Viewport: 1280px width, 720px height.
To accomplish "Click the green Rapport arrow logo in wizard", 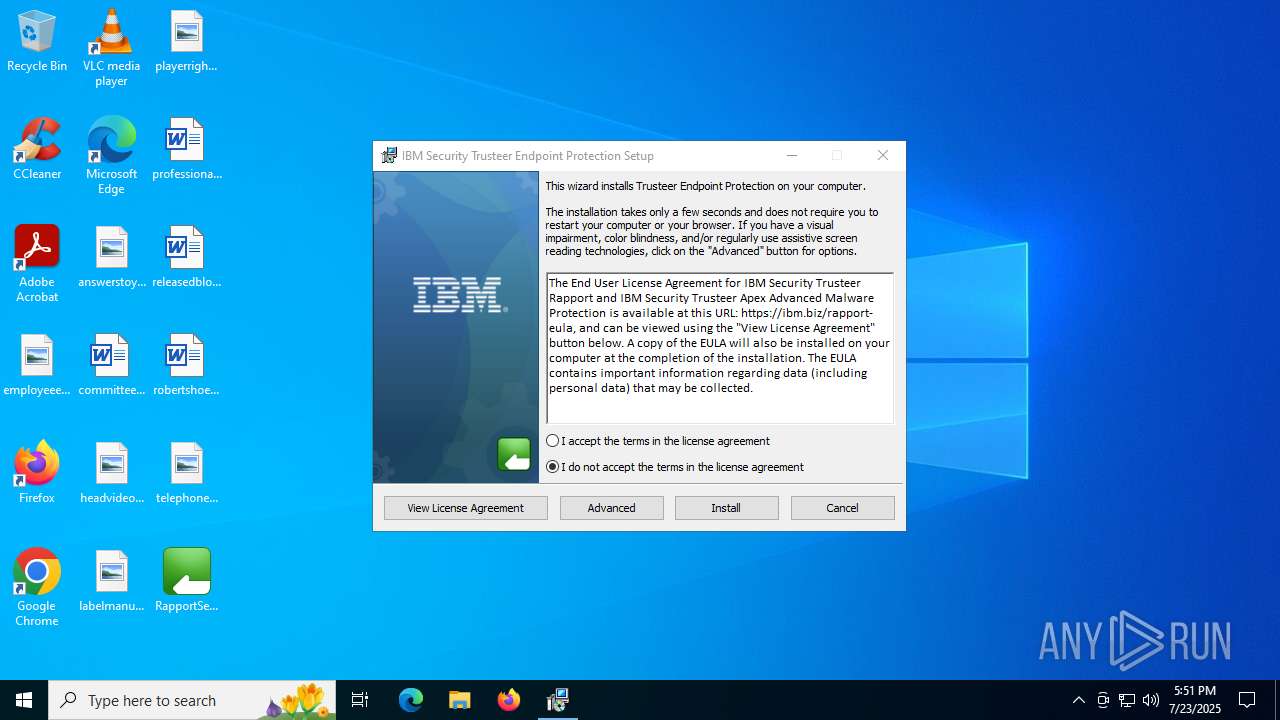I will point(514,455).
